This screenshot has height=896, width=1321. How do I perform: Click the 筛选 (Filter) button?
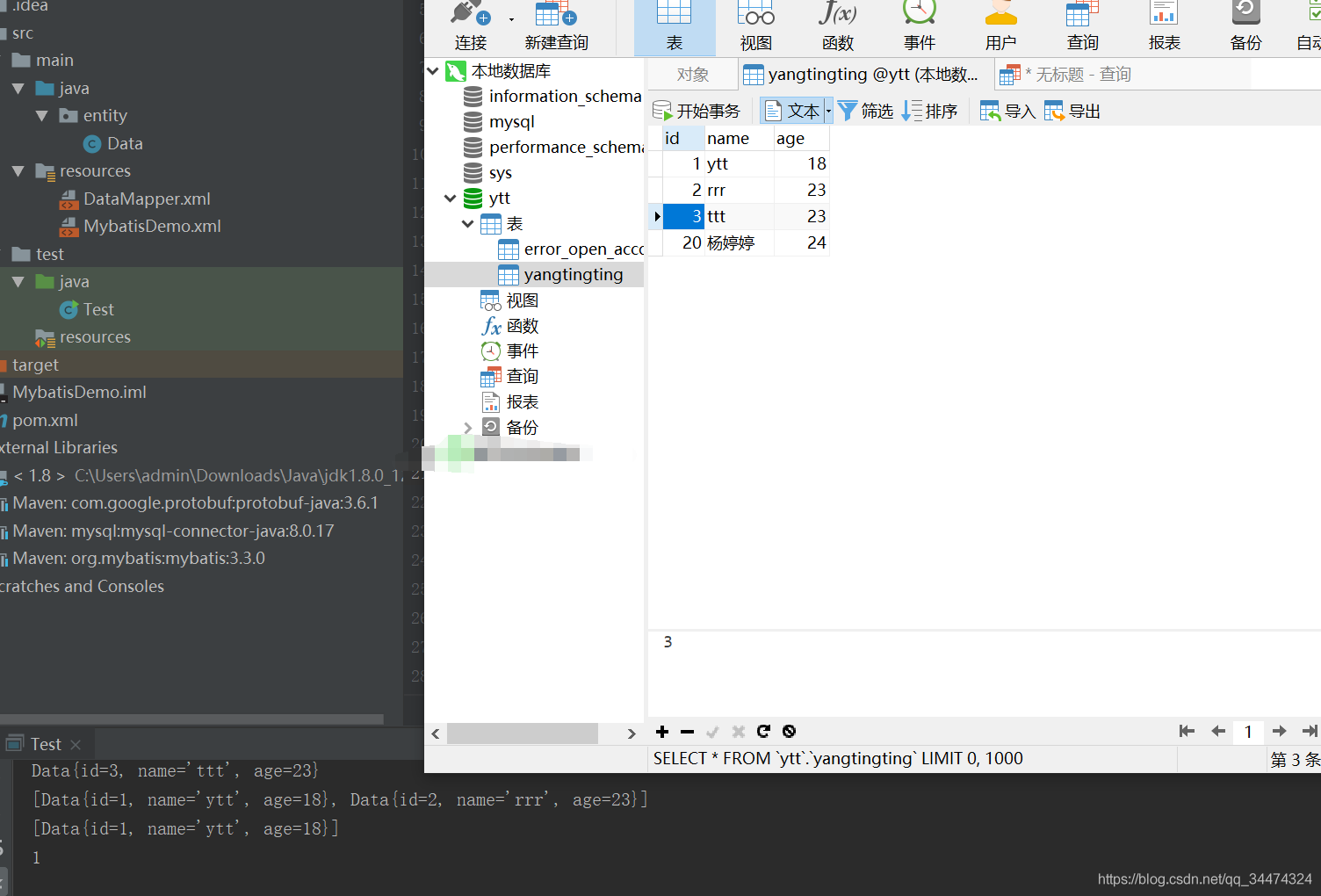(866, 111)
